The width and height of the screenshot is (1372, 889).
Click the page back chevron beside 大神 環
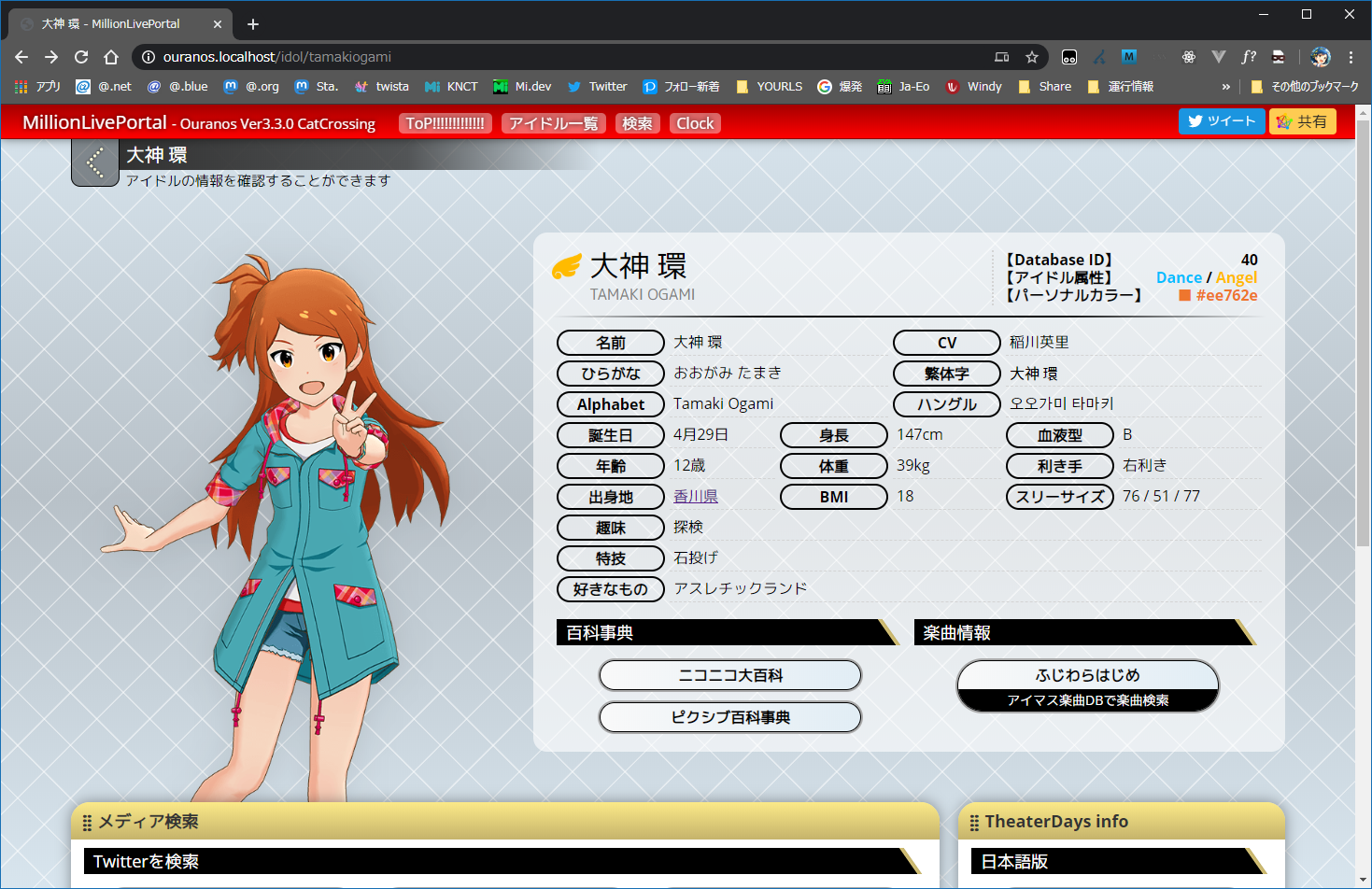(x=95, y=162)
